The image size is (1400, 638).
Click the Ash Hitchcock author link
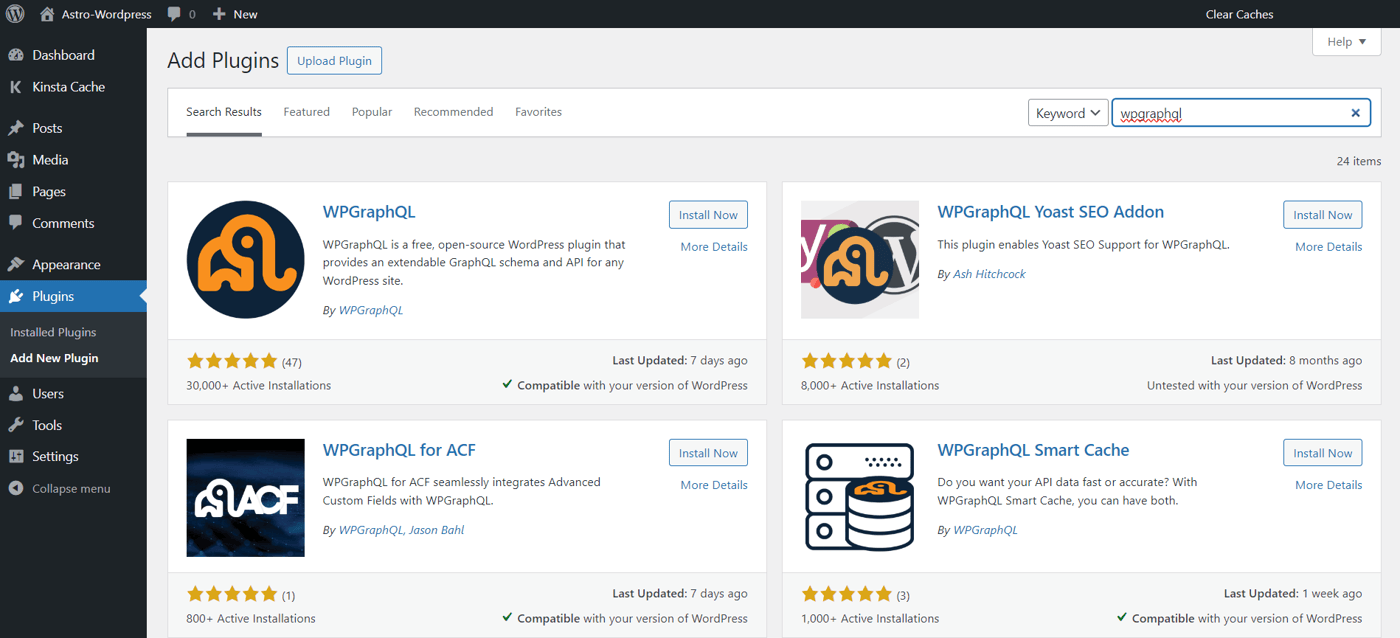989,273
